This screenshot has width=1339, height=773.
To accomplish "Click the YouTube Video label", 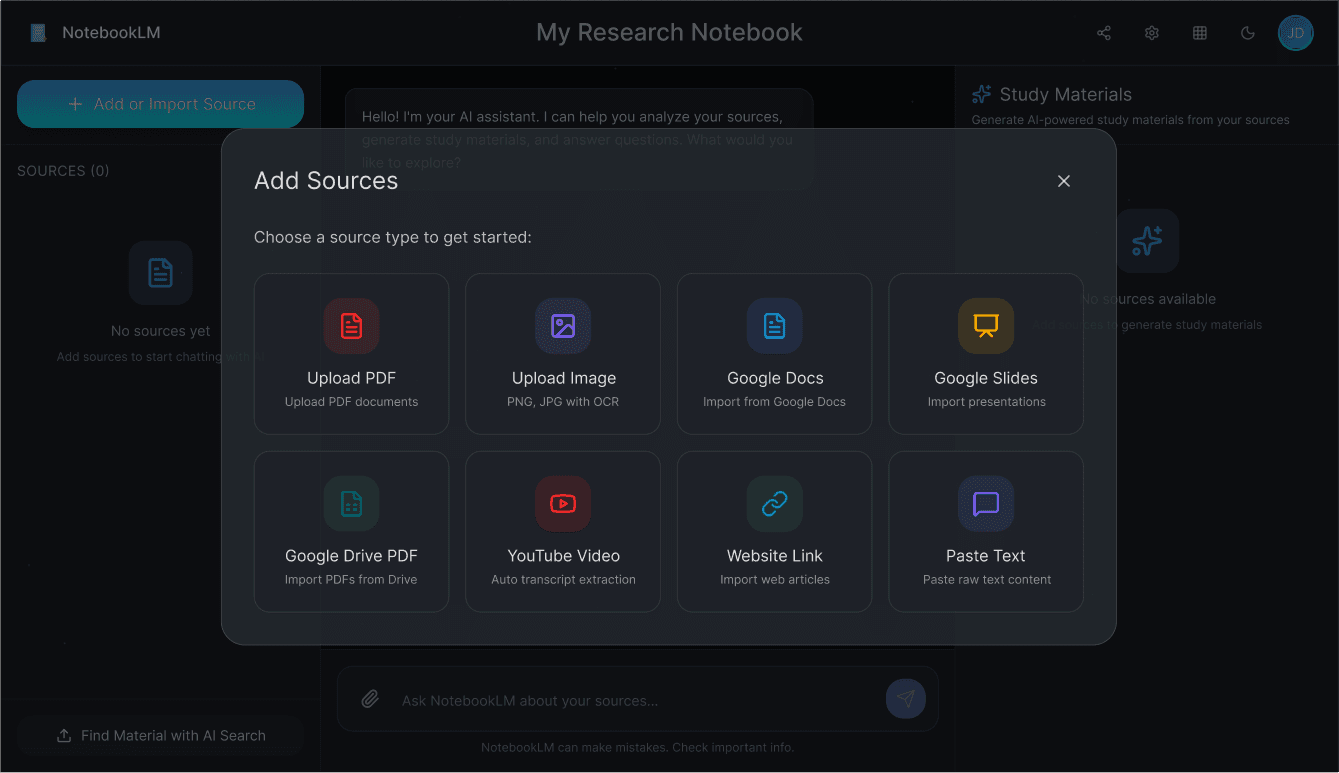I will click(563, 556).
